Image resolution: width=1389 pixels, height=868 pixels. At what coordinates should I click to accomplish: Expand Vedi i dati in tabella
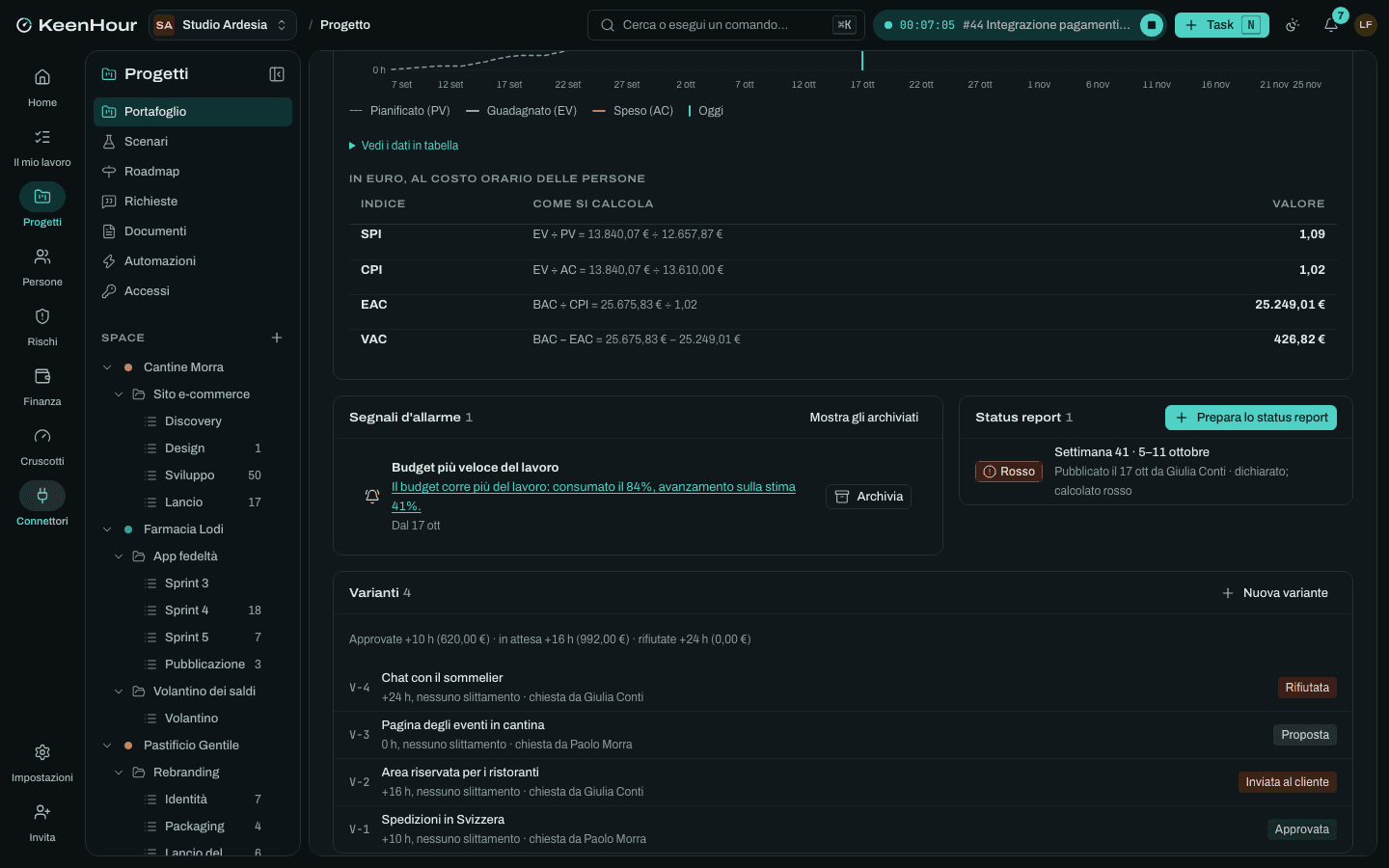403,146
